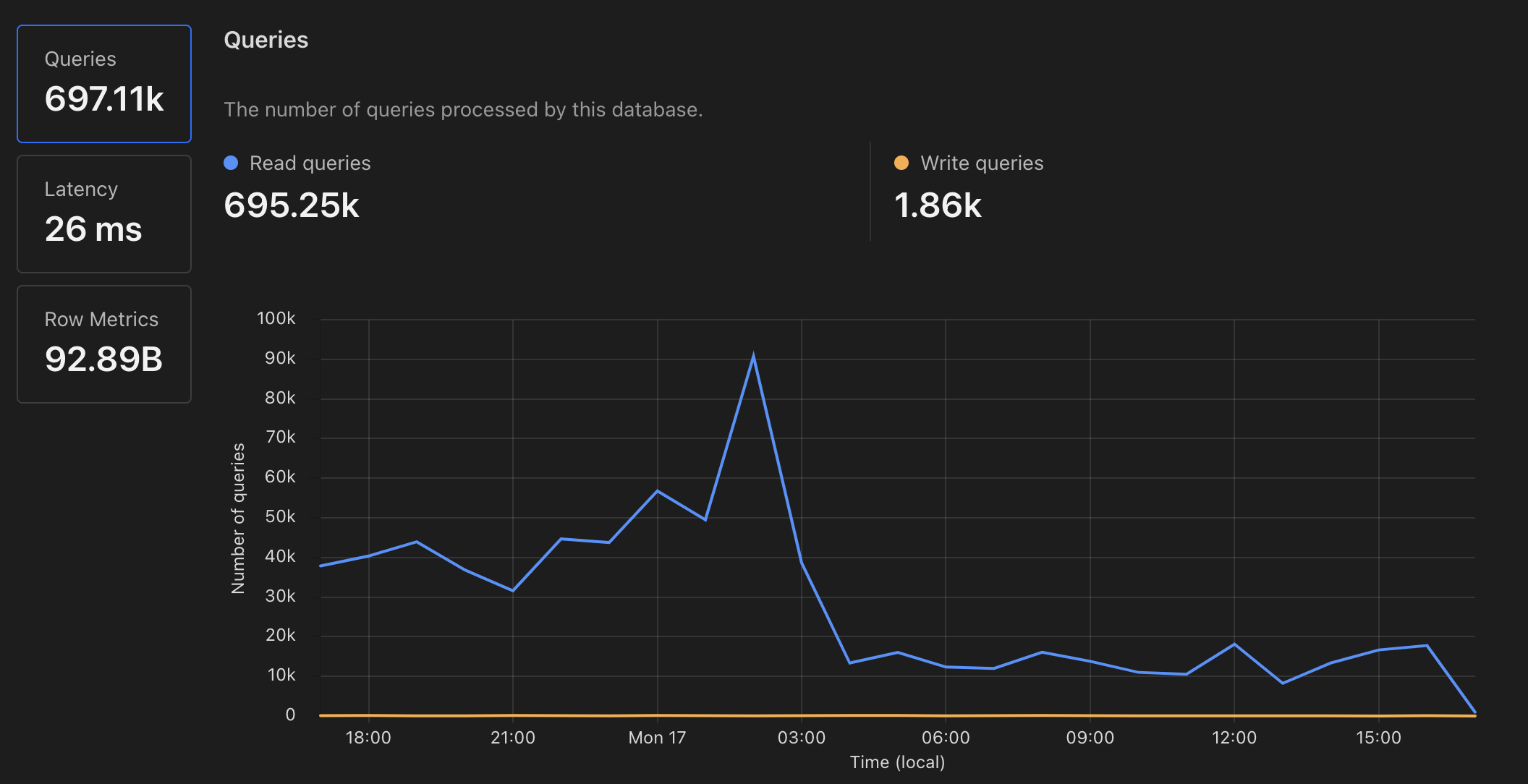Click the orange Write queries legend dot

coord(901,163)
